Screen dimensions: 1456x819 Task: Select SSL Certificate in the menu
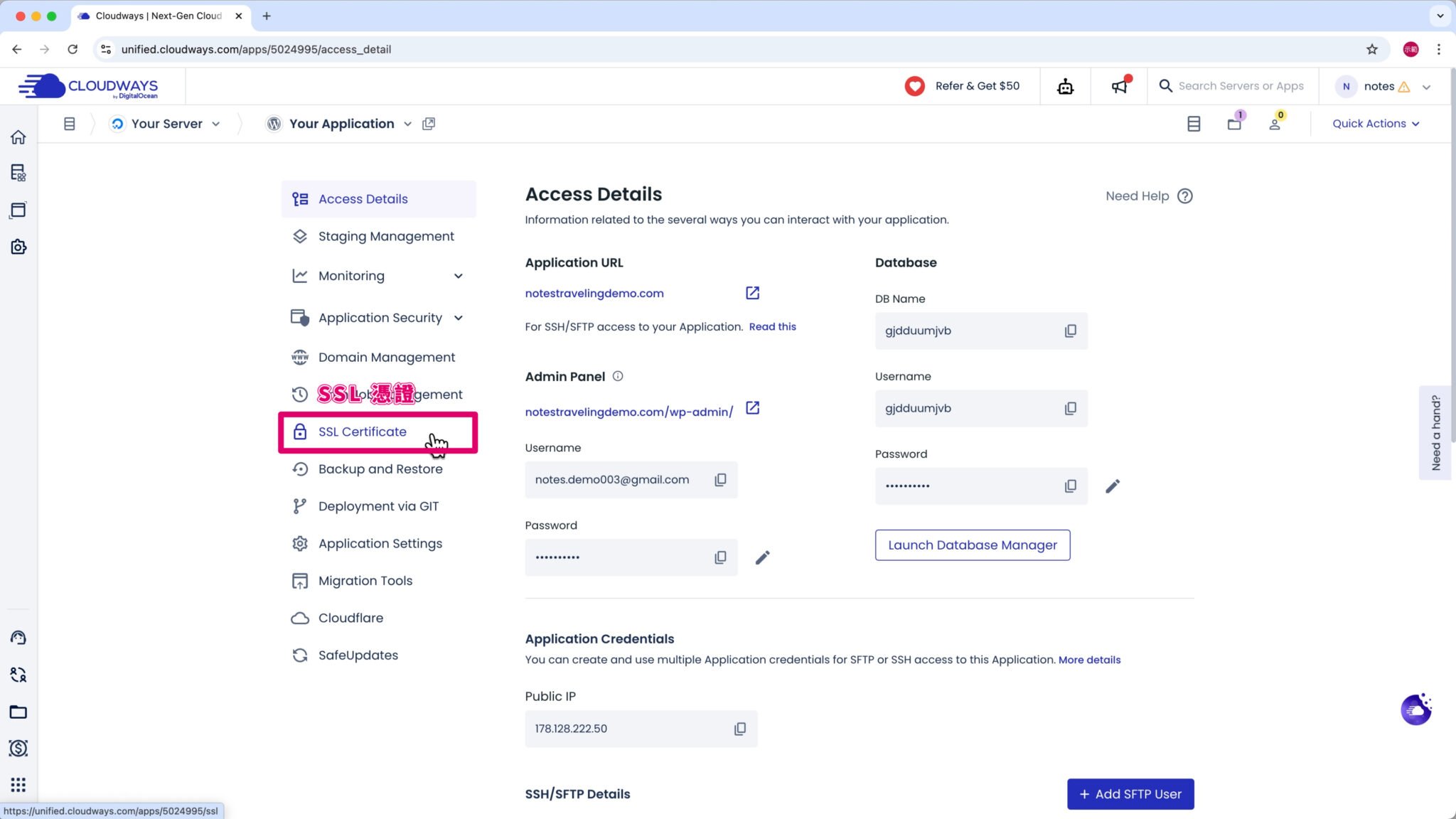point(362,432)
